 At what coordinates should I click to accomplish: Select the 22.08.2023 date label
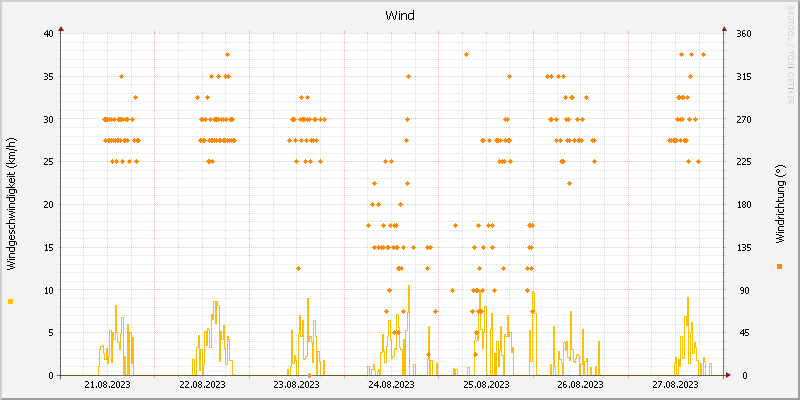pos(203,385)
